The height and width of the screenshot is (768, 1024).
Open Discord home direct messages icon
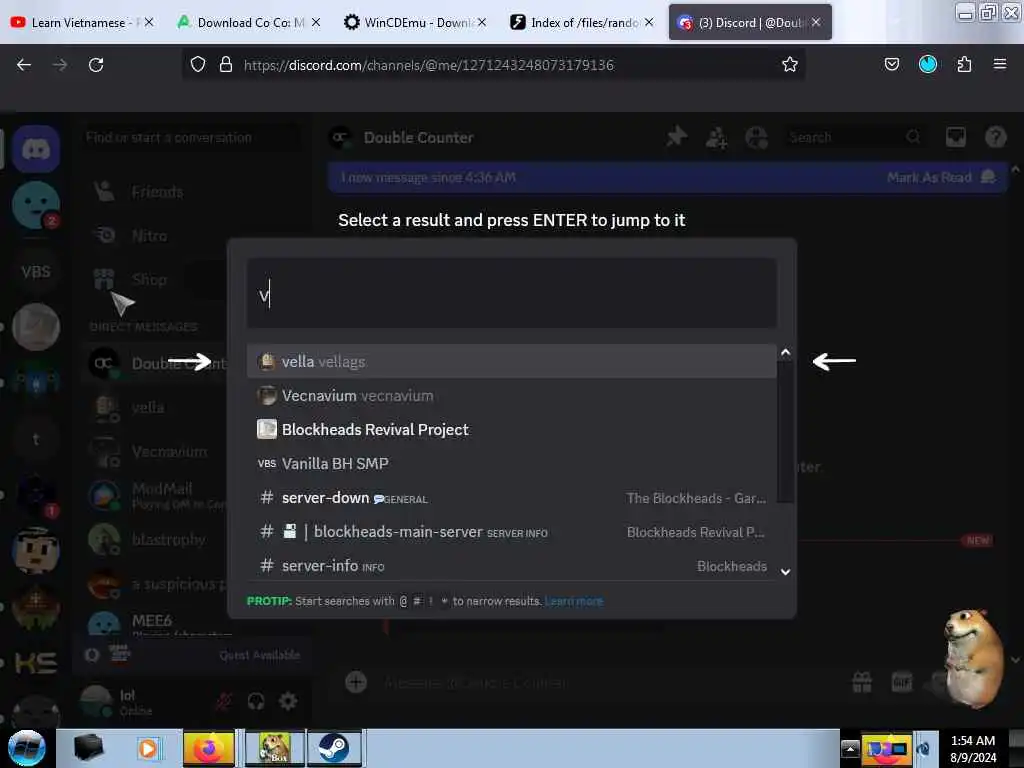pos(36,150)
